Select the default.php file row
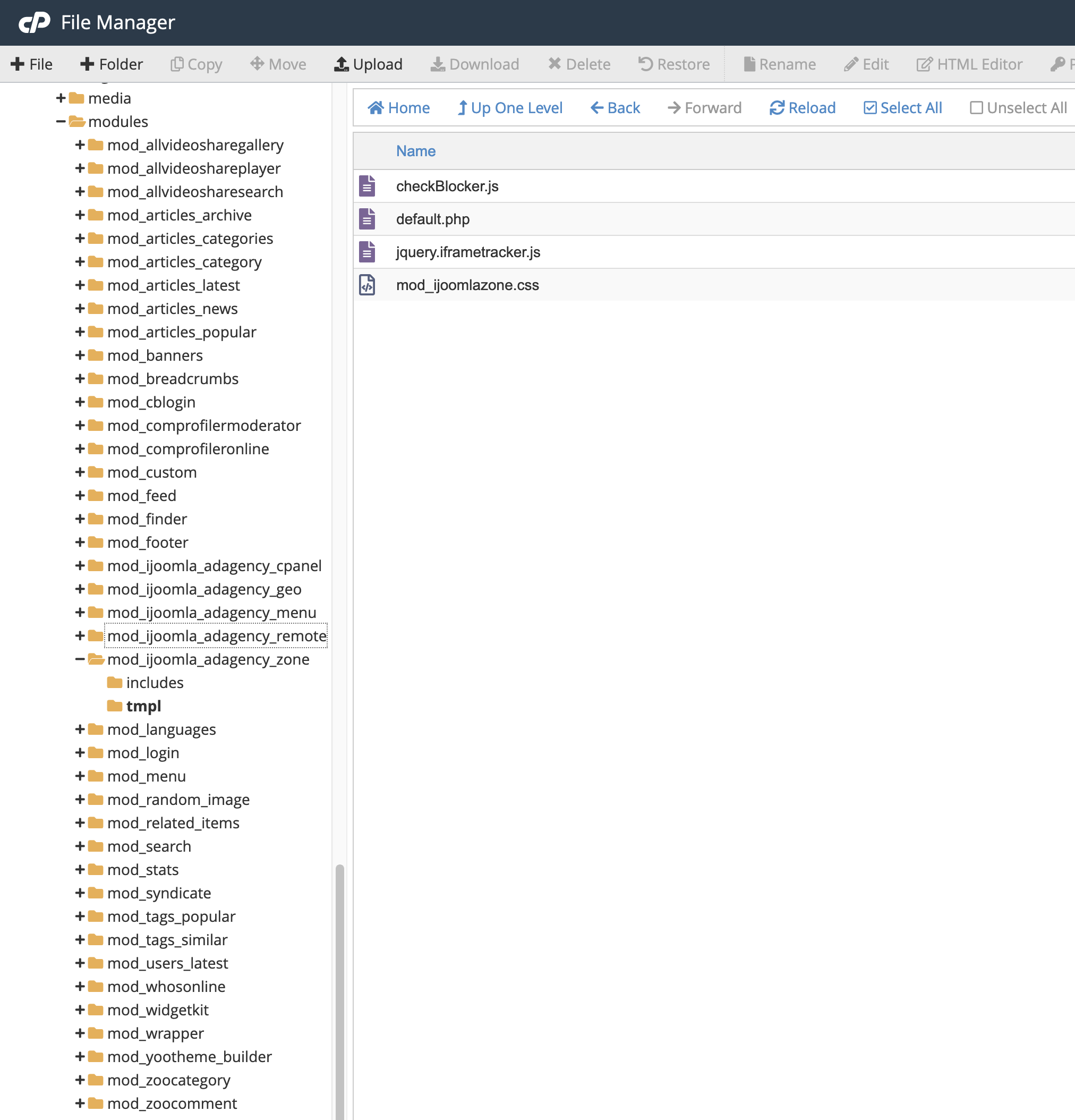This screenshot has height=1120, width=1075. click(432, 219)
